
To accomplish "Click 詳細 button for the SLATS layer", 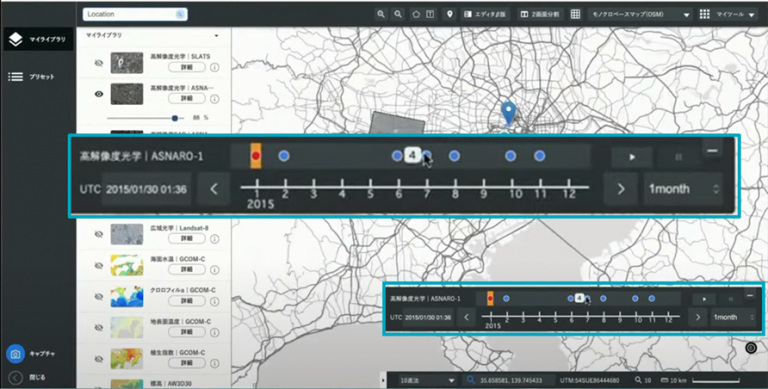I will pos(187,67).
